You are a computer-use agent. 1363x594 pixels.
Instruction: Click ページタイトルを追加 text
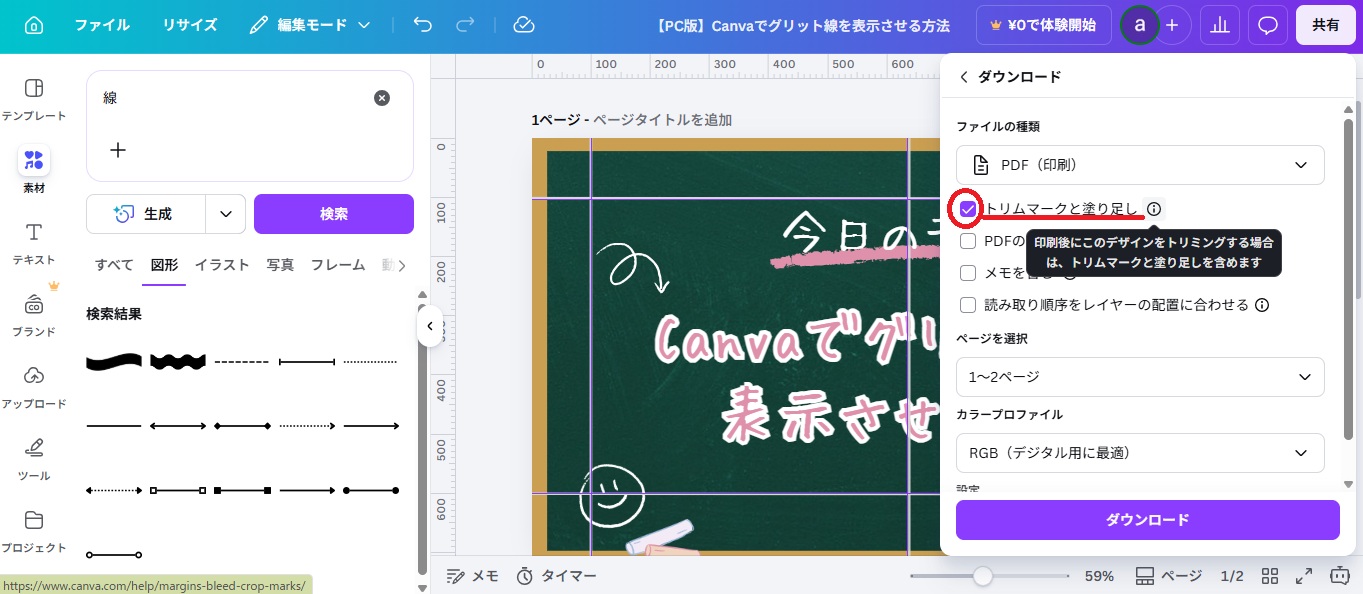coord(662,120)
